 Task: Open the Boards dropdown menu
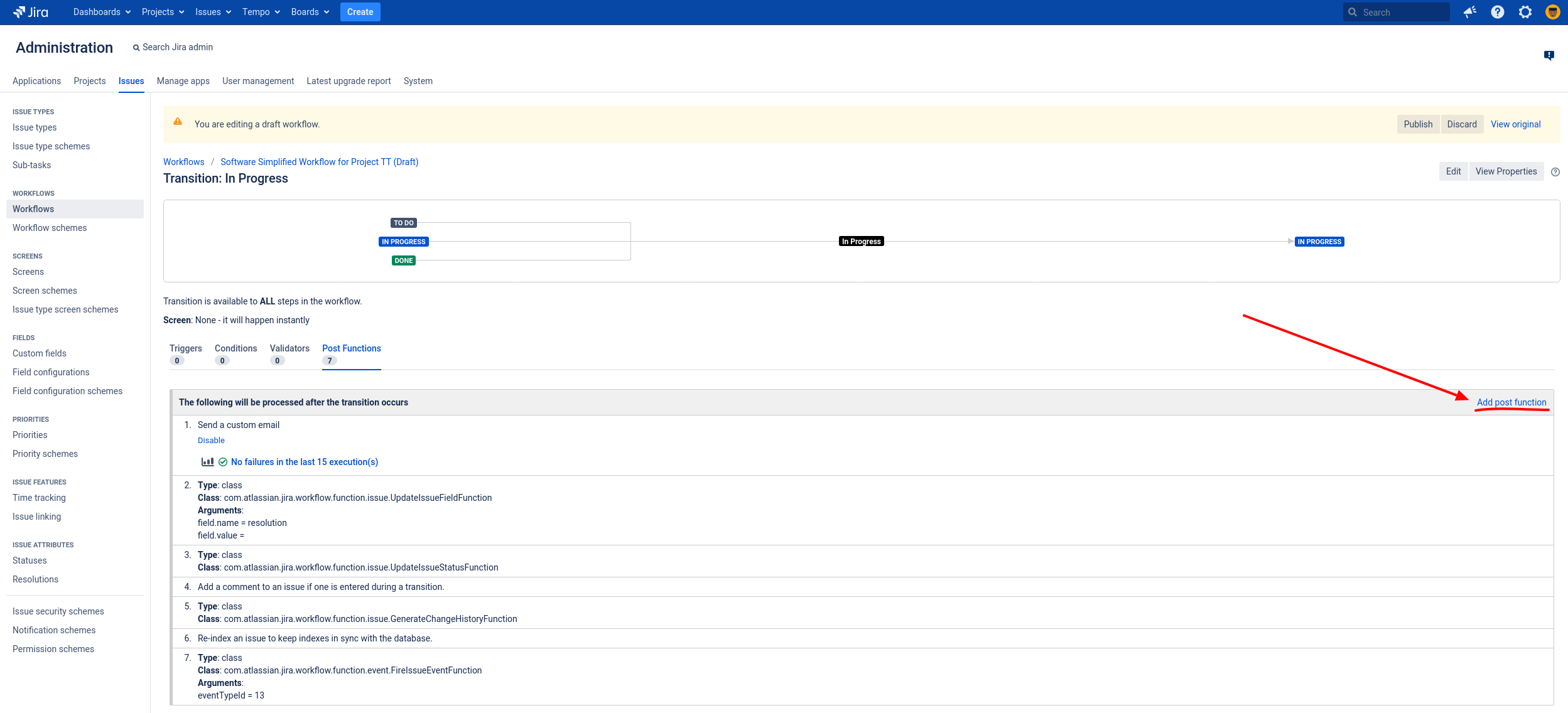310,12
